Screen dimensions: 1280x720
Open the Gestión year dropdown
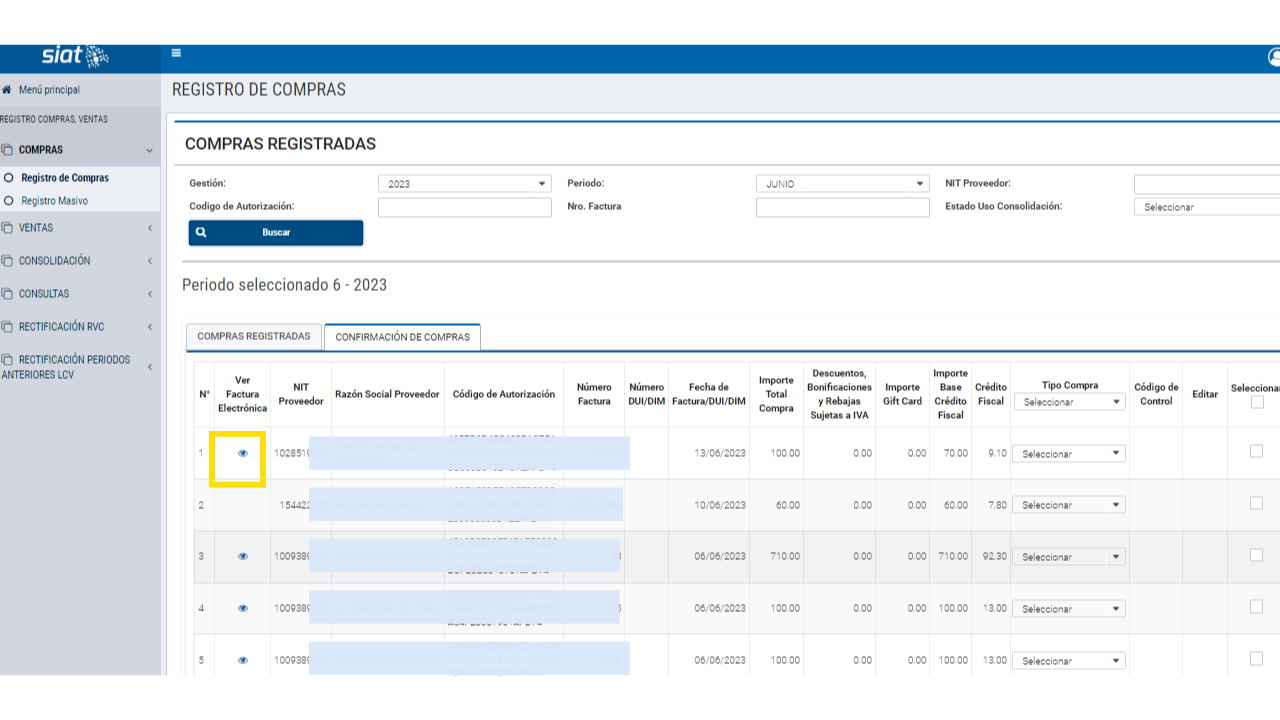[464, 184]
